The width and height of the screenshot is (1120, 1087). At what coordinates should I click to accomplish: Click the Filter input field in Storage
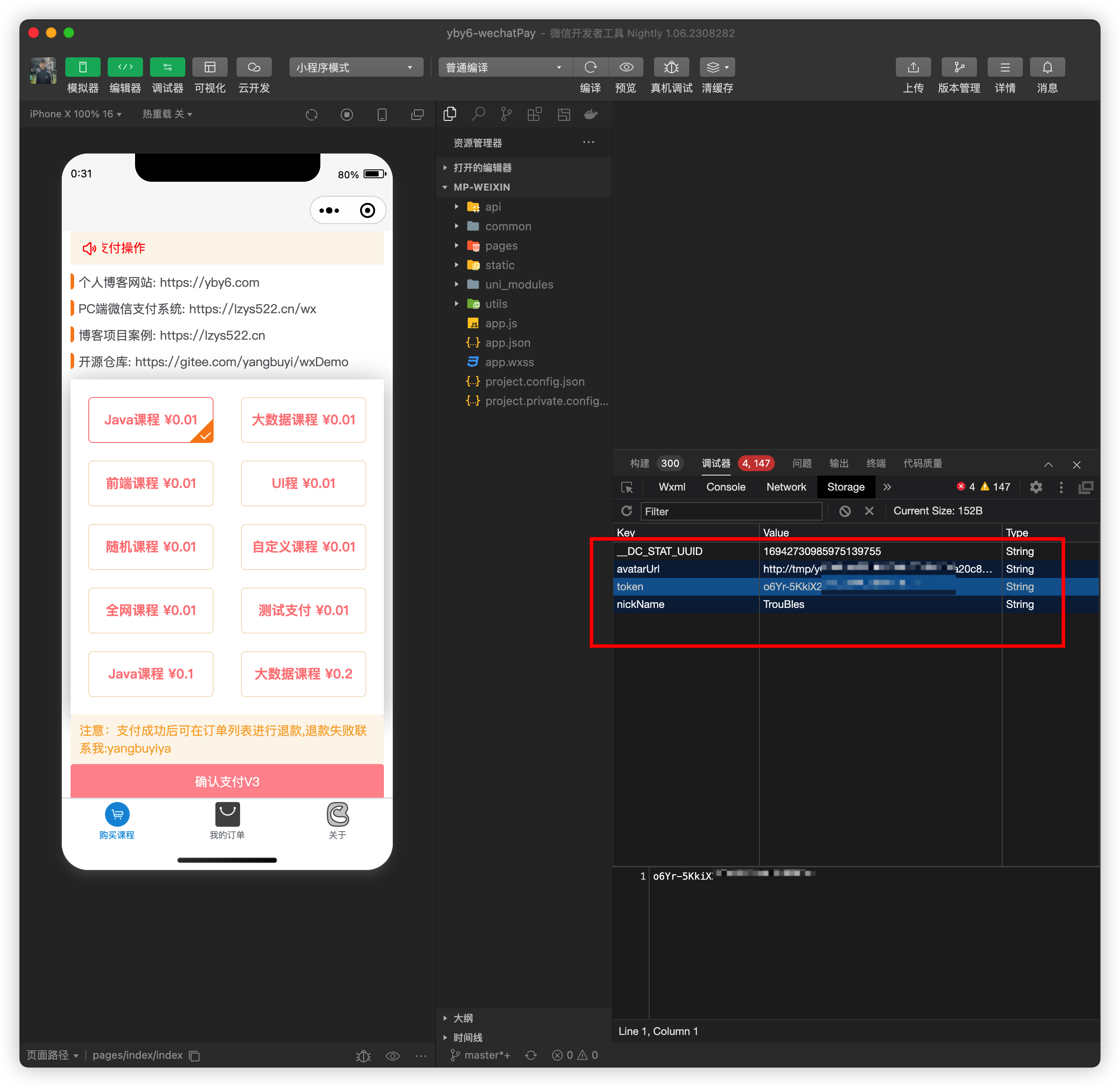coord(735,511)
